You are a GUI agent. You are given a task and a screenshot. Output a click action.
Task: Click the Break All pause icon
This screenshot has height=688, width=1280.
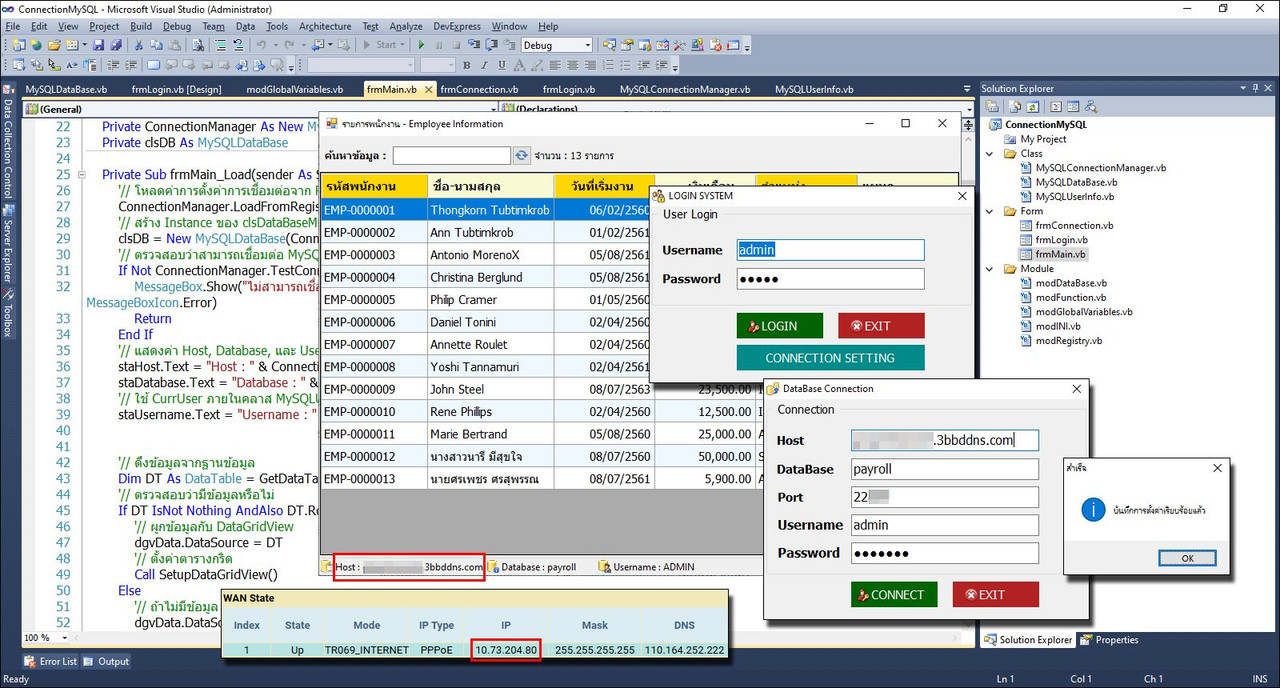click(439, 45)
